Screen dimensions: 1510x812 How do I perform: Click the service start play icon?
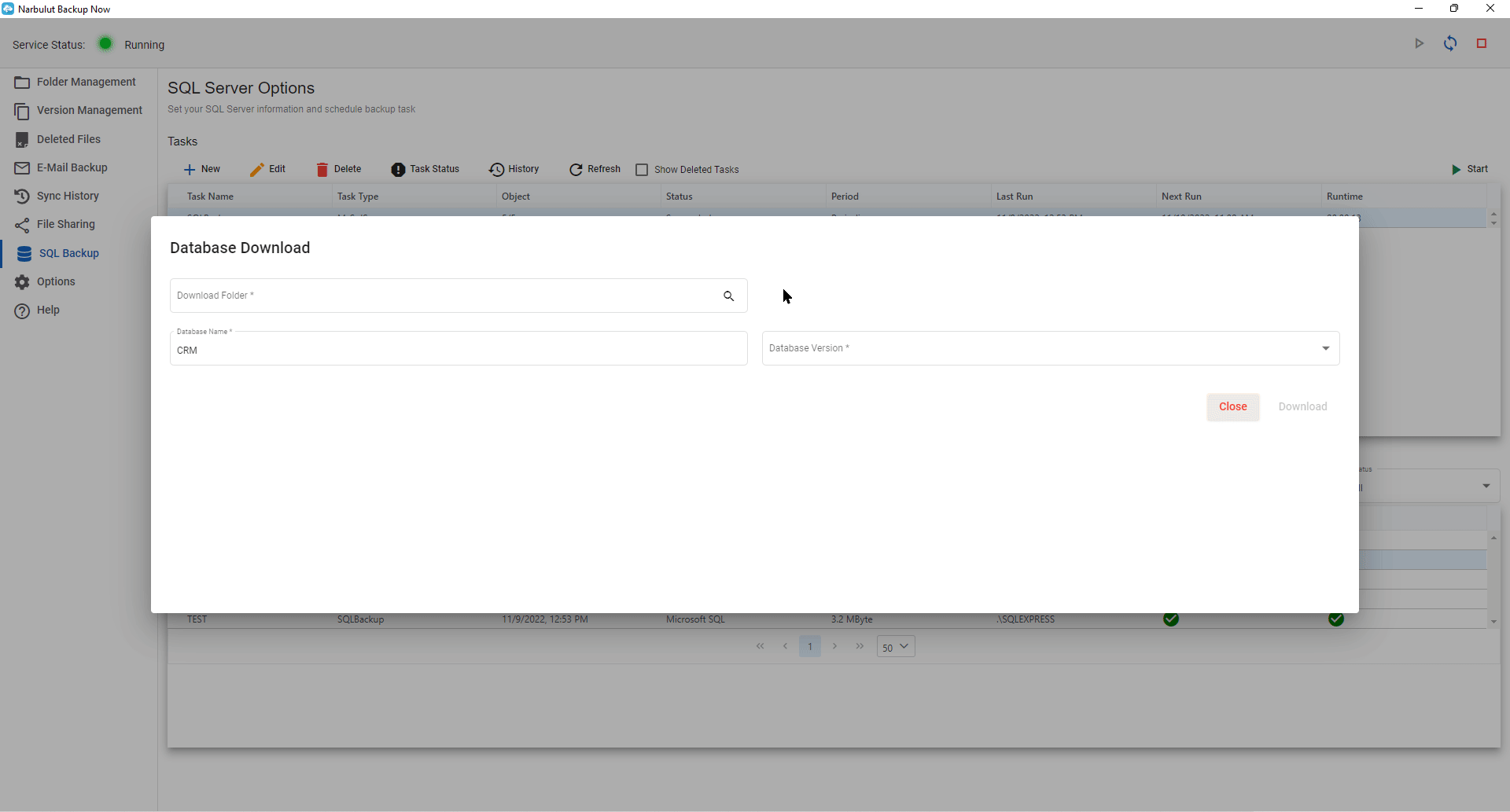[1420, 43]
